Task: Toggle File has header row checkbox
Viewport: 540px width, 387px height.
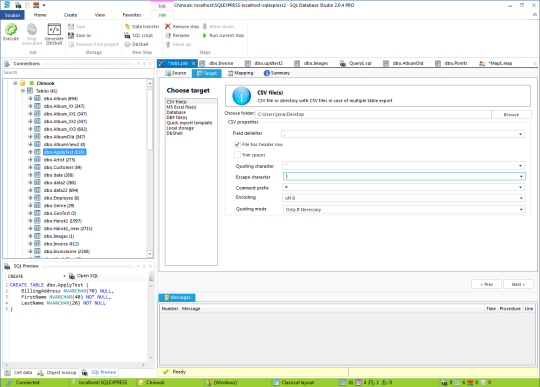Action: (x=237, y=144)
